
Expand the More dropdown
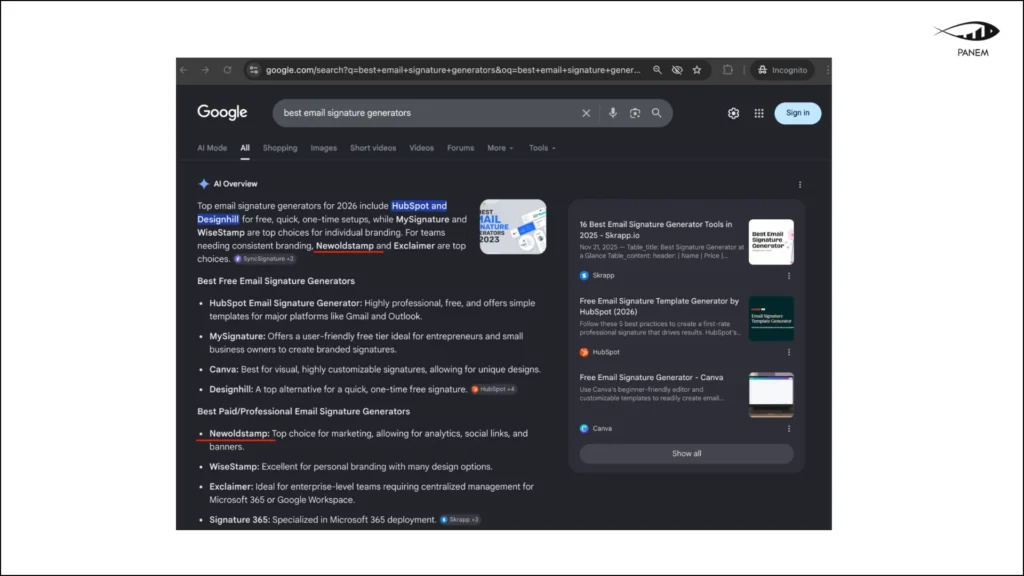500,148
